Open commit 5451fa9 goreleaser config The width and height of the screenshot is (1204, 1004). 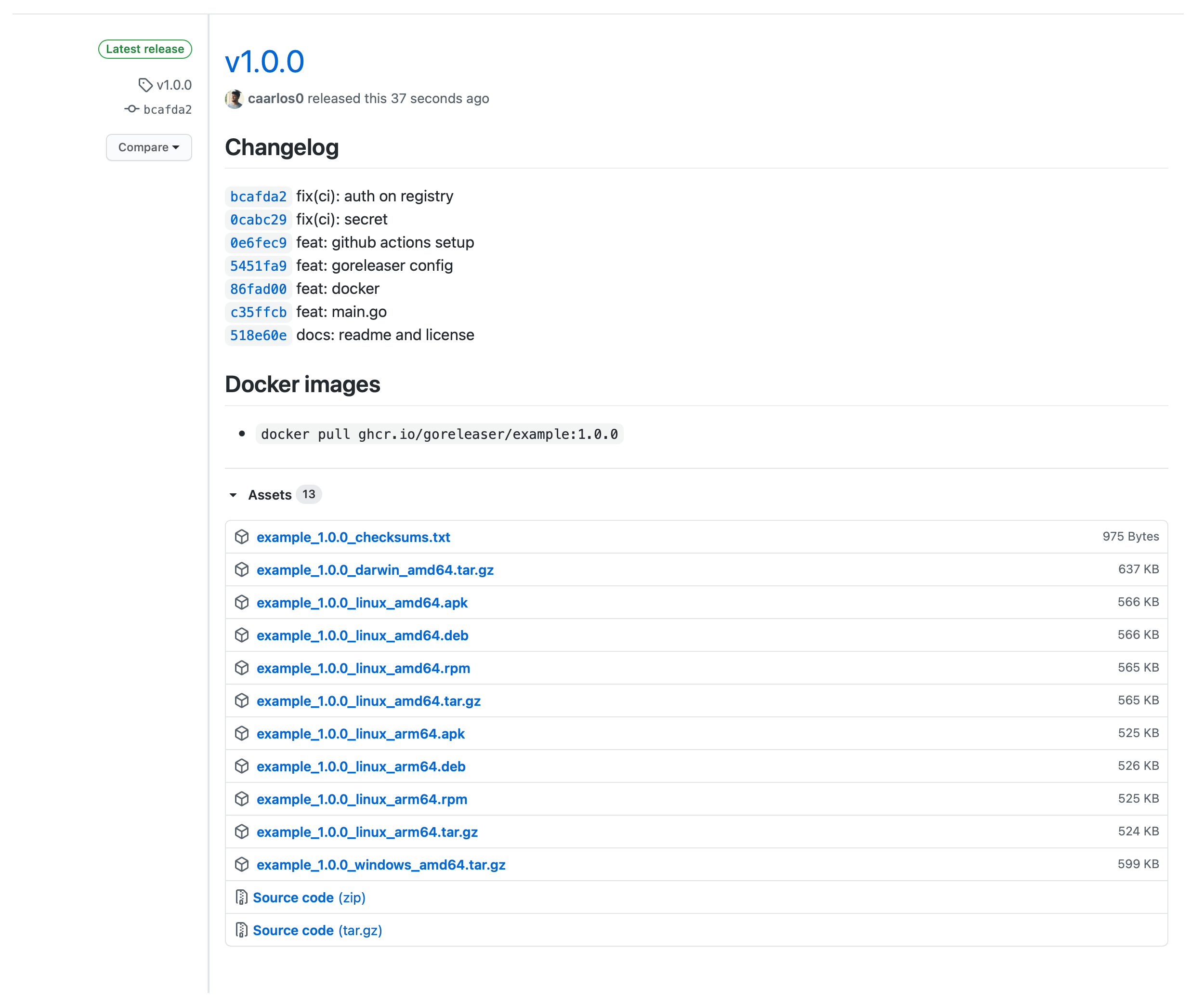tap(258, 266)
